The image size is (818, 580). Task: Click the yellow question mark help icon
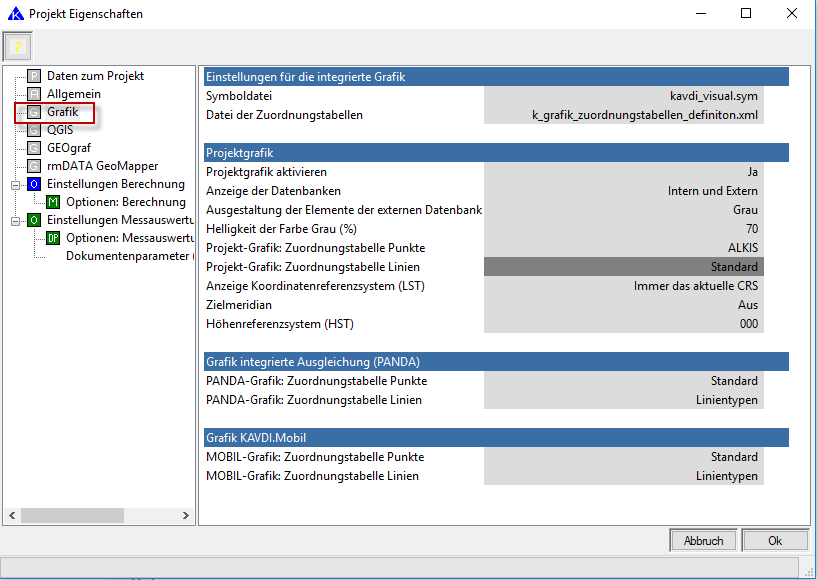17,46
